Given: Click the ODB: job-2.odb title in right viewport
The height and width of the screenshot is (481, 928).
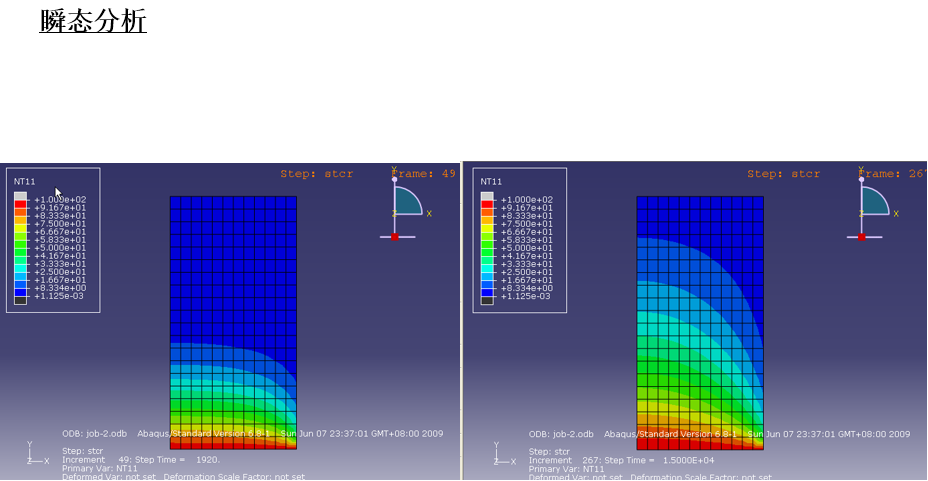Looking at the screenshot, I should [561, 434].
